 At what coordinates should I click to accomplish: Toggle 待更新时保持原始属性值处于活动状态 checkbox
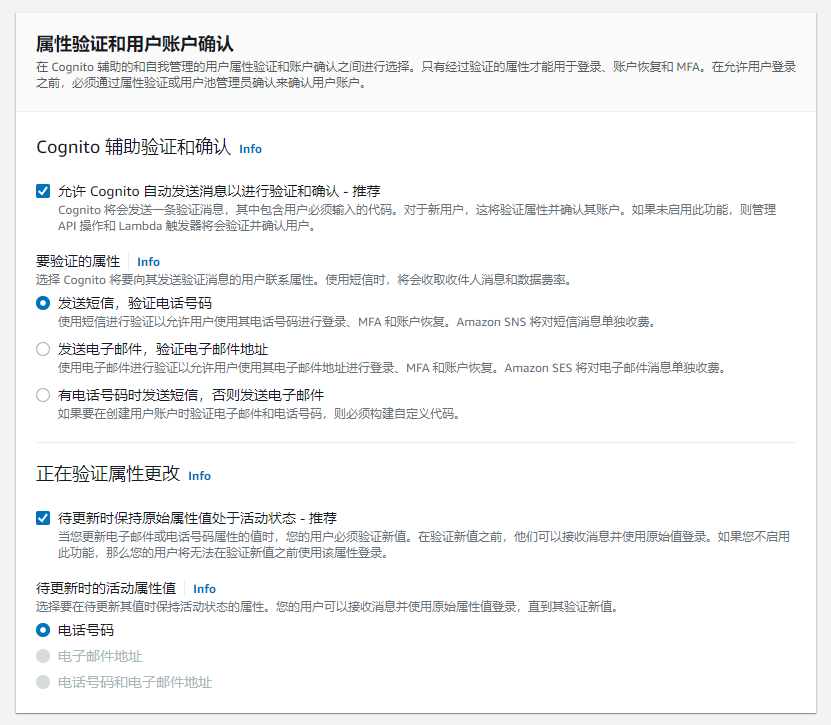coord(43,518)
